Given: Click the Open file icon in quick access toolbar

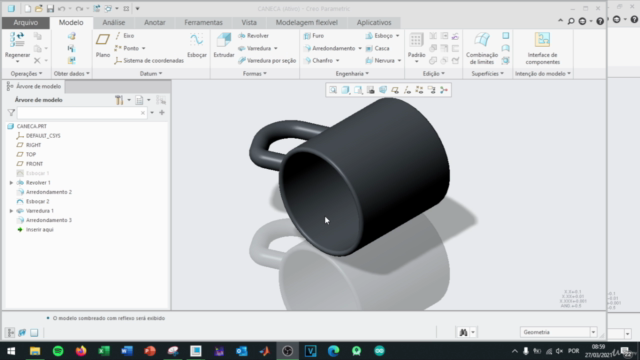Looking at the screenshot, I should 39,9.
